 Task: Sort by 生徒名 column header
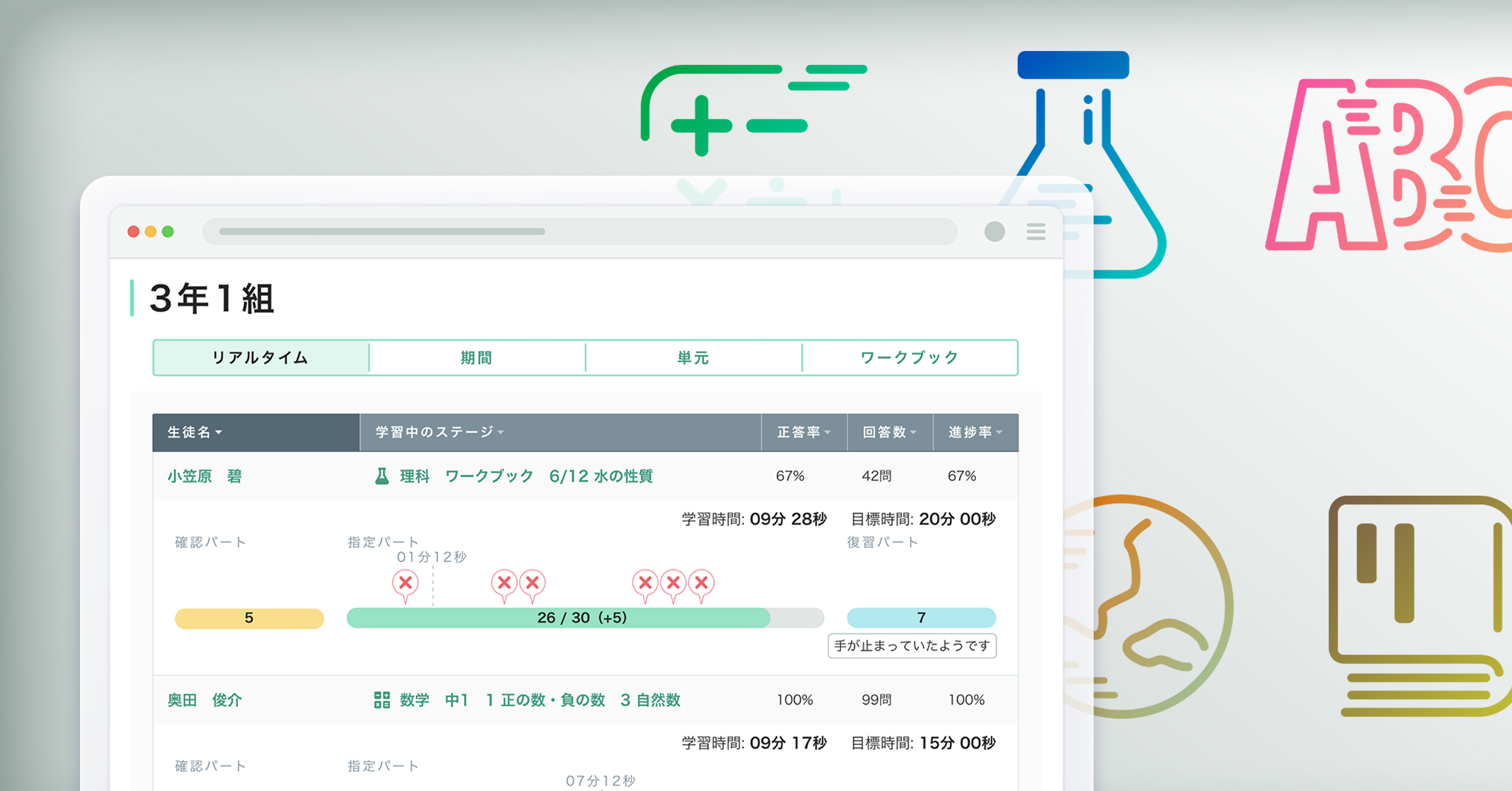point(256,432)
